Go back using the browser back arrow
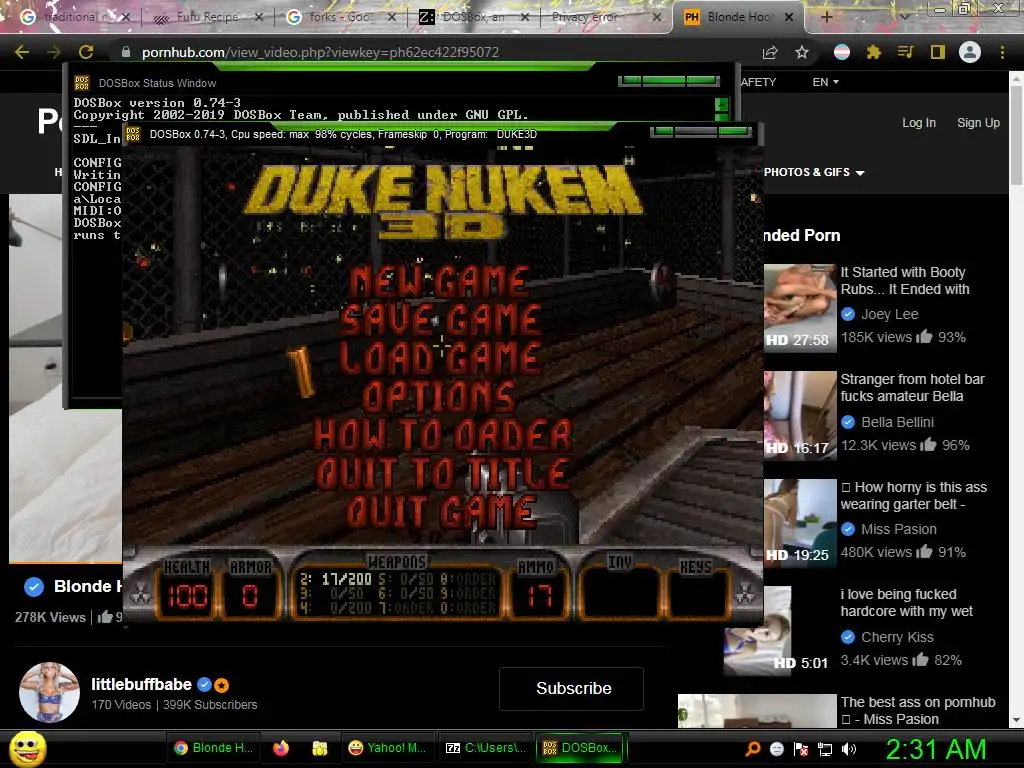 coord(22,52)
